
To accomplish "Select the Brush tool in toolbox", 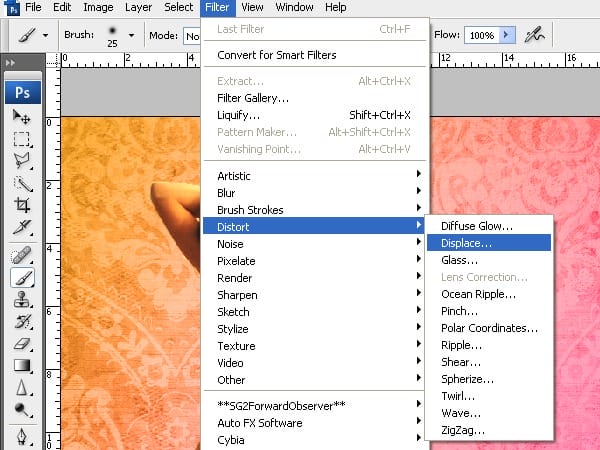I will (23, 277).
